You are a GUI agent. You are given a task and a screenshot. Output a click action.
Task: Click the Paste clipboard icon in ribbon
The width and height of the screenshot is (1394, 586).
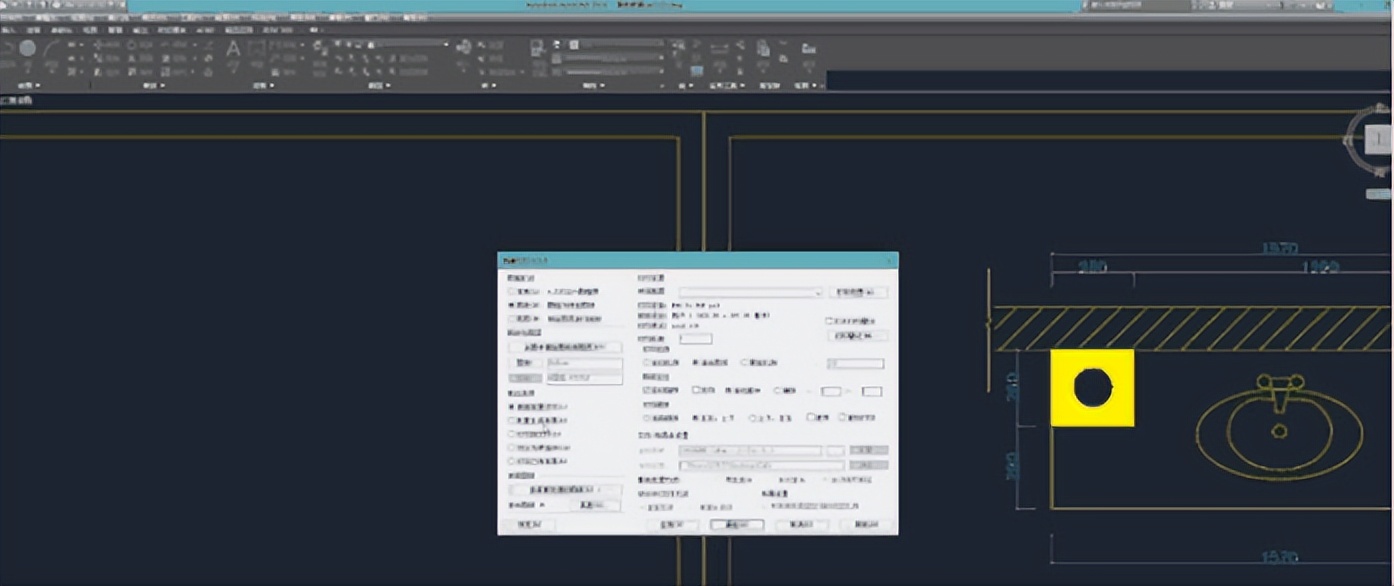[x=763, y=48]
